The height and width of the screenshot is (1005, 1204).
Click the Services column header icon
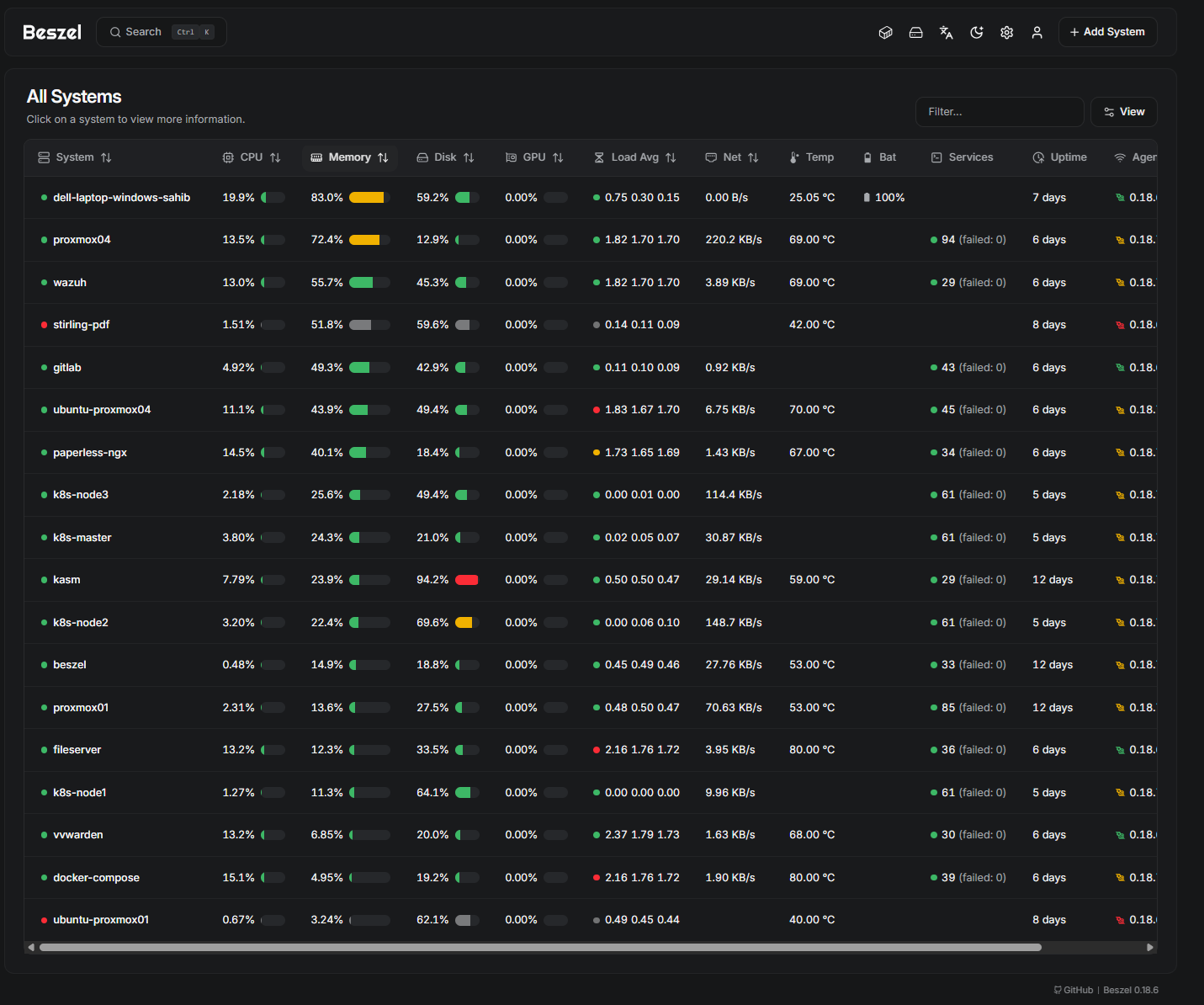click(x=936, y=157)
